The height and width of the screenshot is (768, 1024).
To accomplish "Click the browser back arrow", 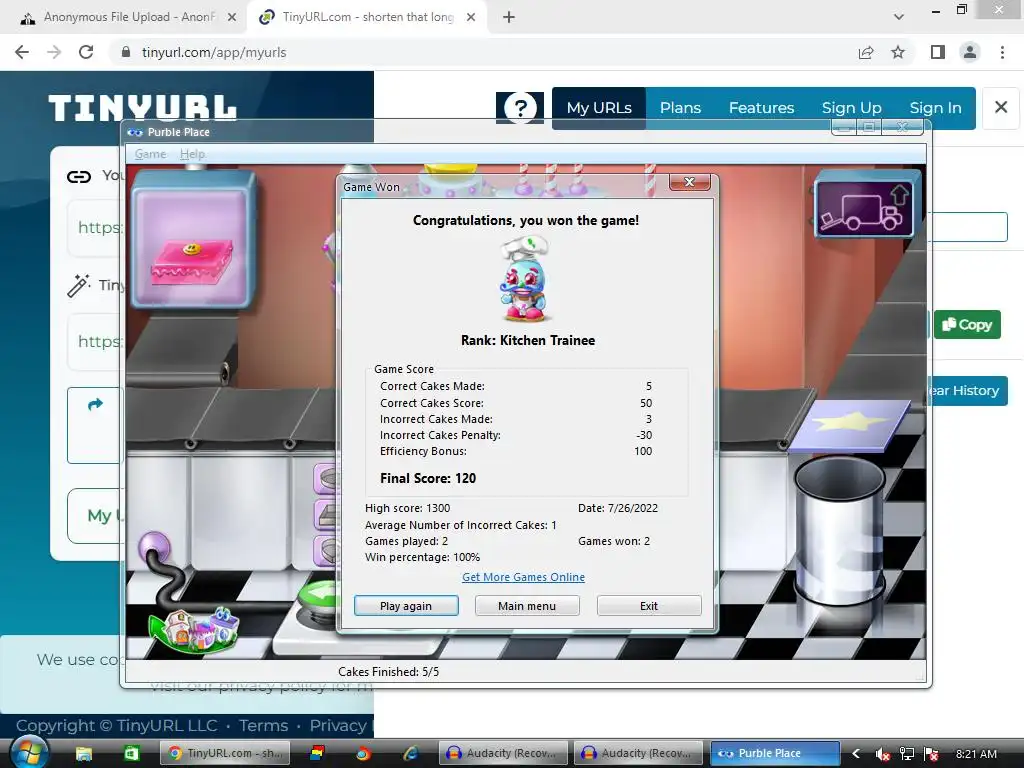I will (22, 52).
